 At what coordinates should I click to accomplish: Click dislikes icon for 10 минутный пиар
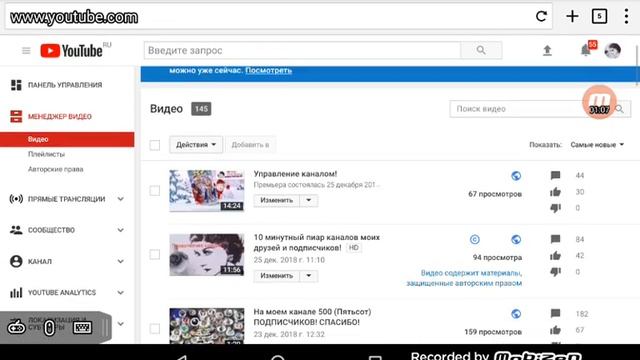pos(555,272)
